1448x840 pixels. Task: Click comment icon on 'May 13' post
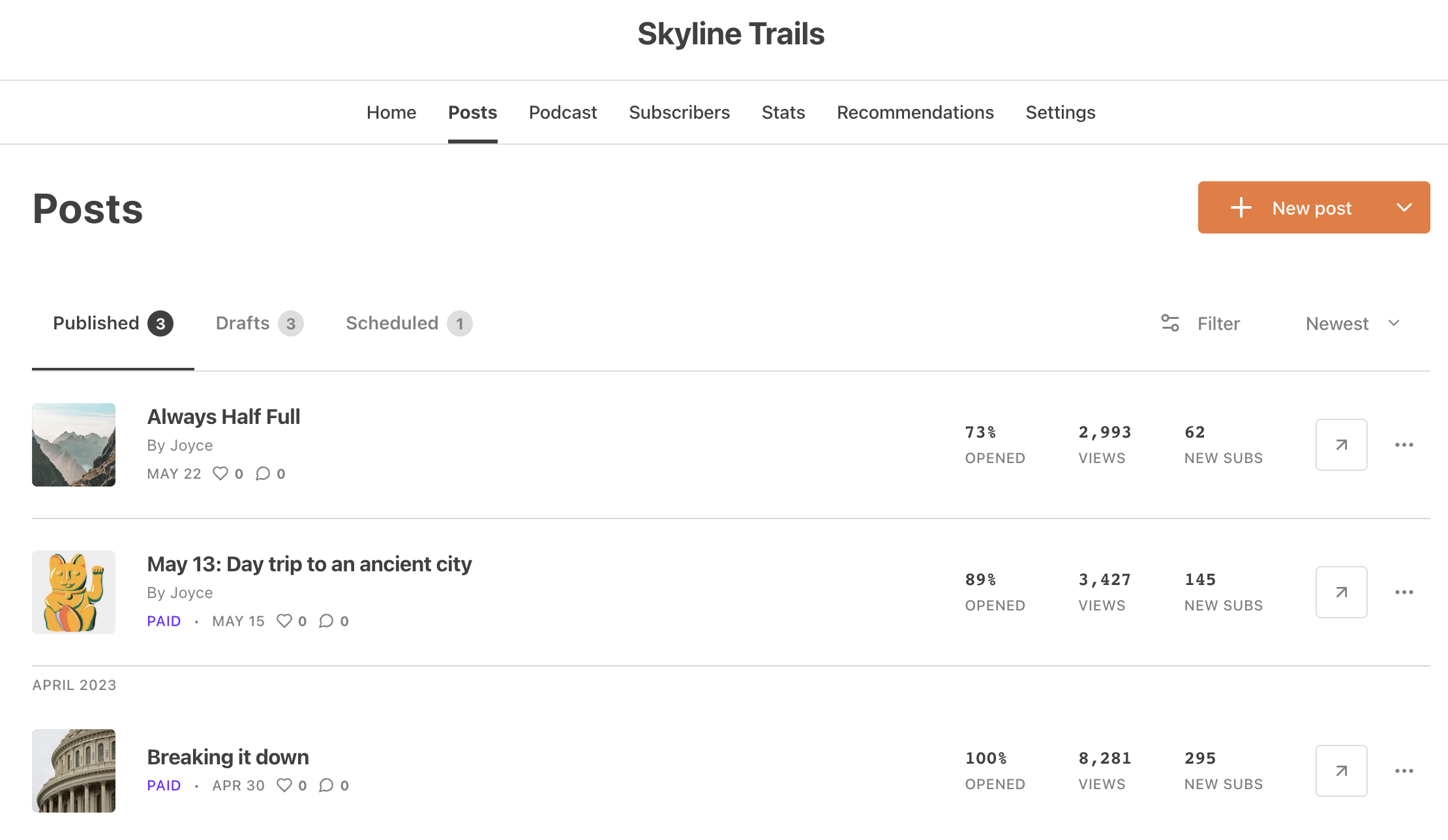[326, 621]
